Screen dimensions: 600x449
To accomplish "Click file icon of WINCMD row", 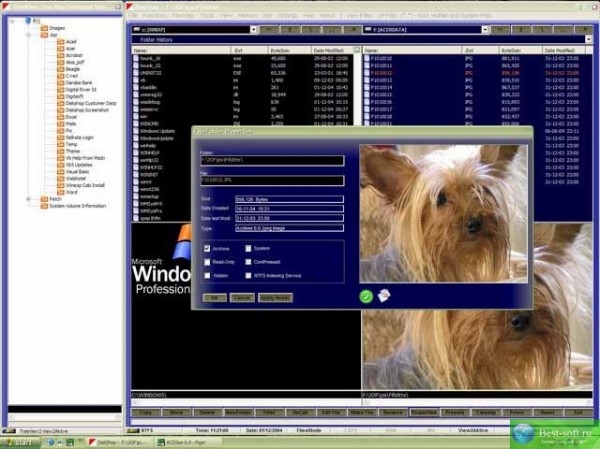I will click(136, 124).
